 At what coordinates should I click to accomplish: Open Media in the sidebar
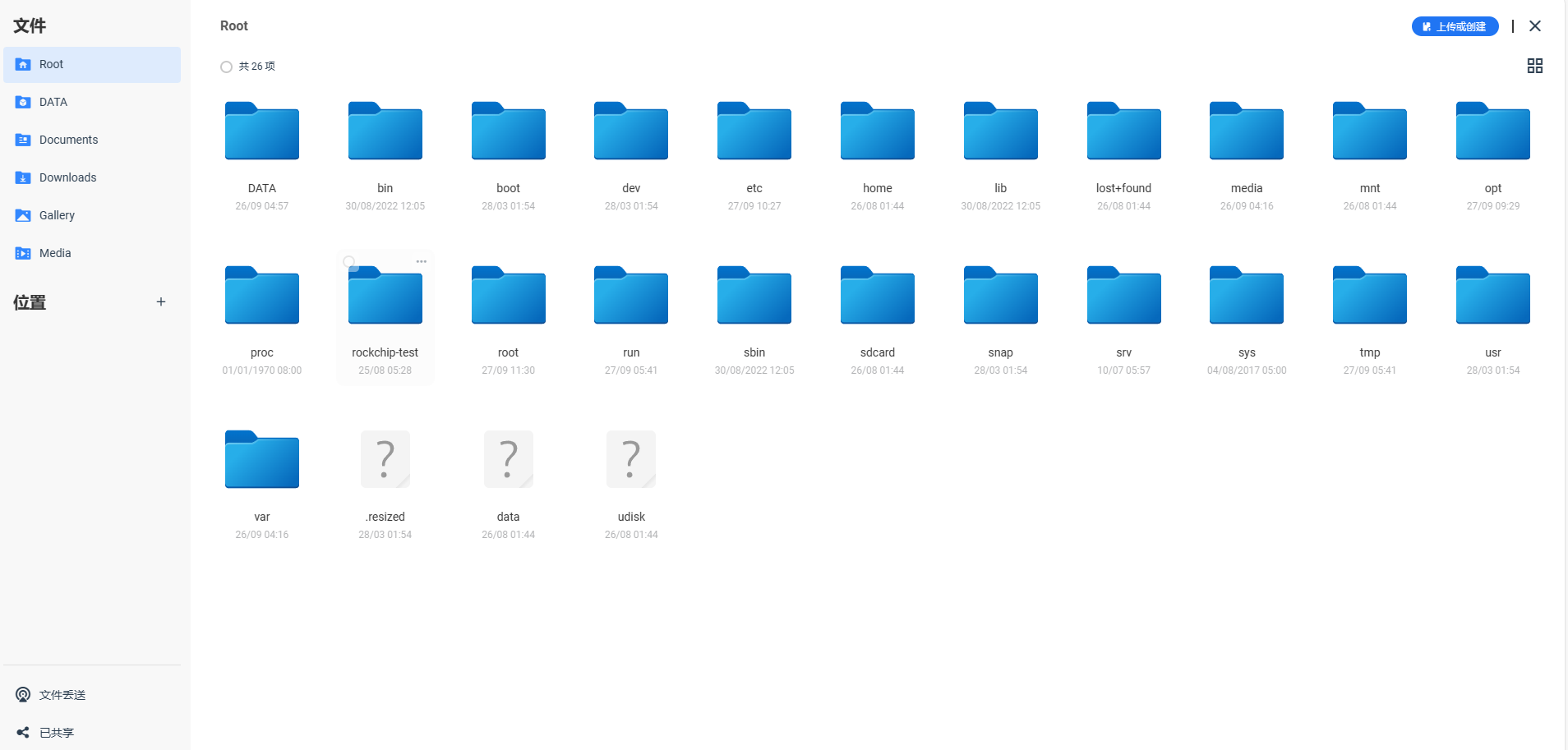point(92,253)
